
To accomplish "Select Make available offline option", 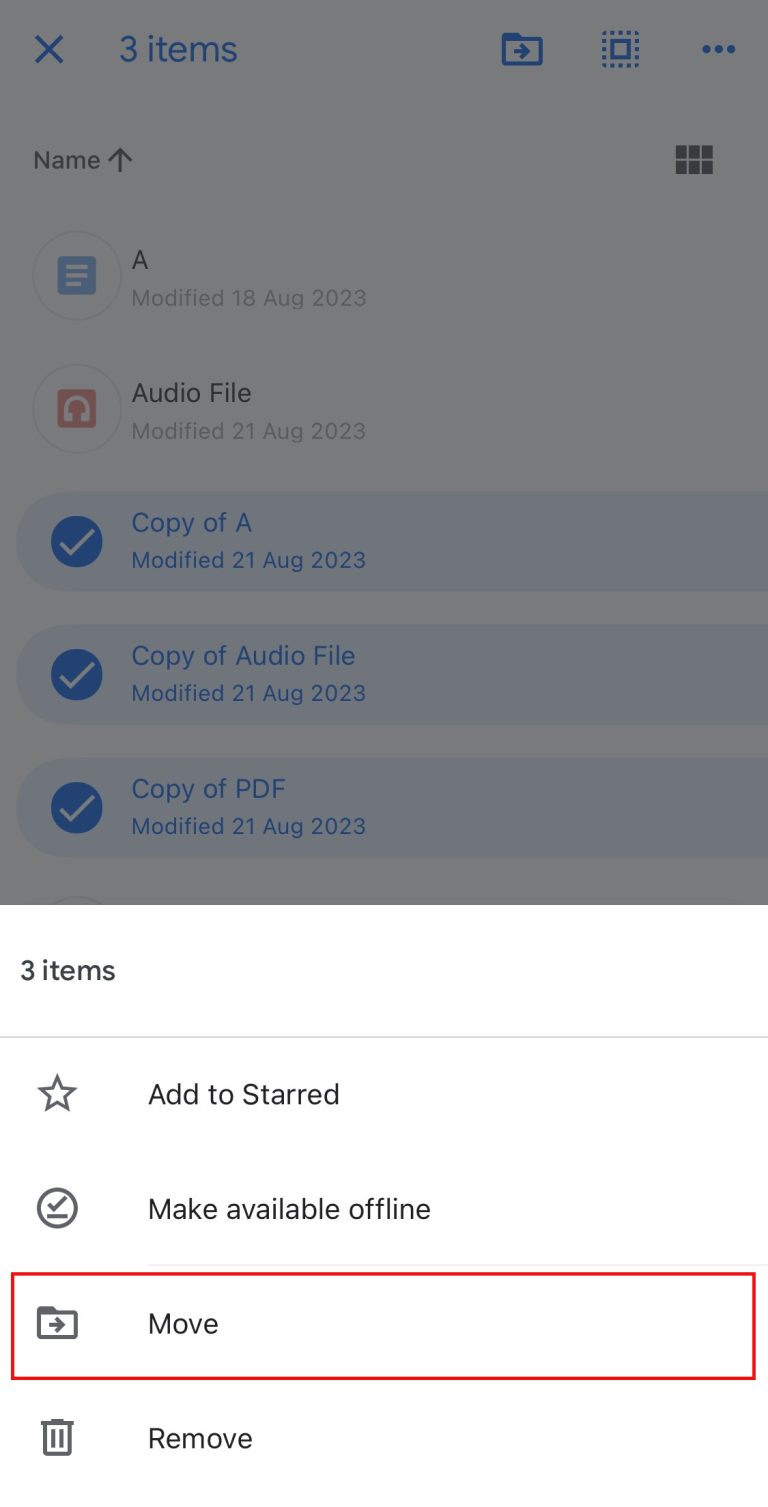I will pyautogui.click(x=289, y=1209).
